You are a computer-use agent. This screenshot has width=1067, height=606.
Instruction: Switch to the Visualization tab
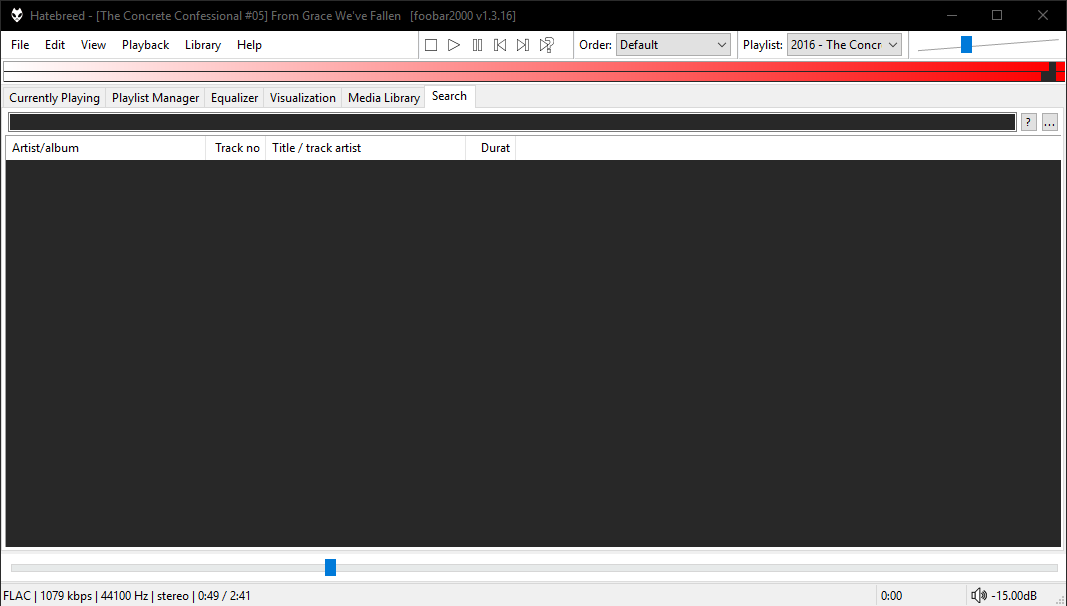pyautogui.click(x=303, y=98)
